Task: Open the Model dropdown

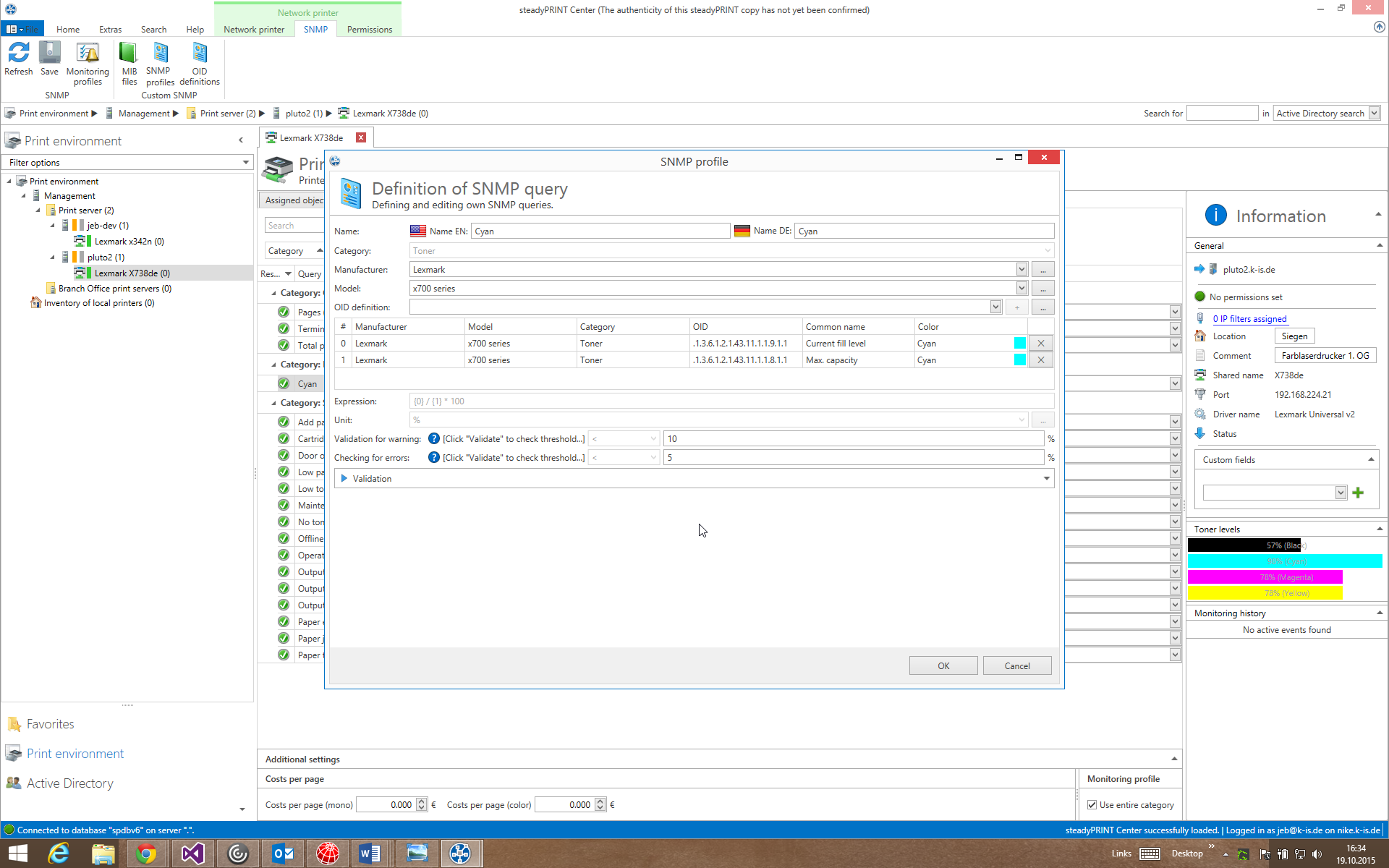Action: (1021, 289)
